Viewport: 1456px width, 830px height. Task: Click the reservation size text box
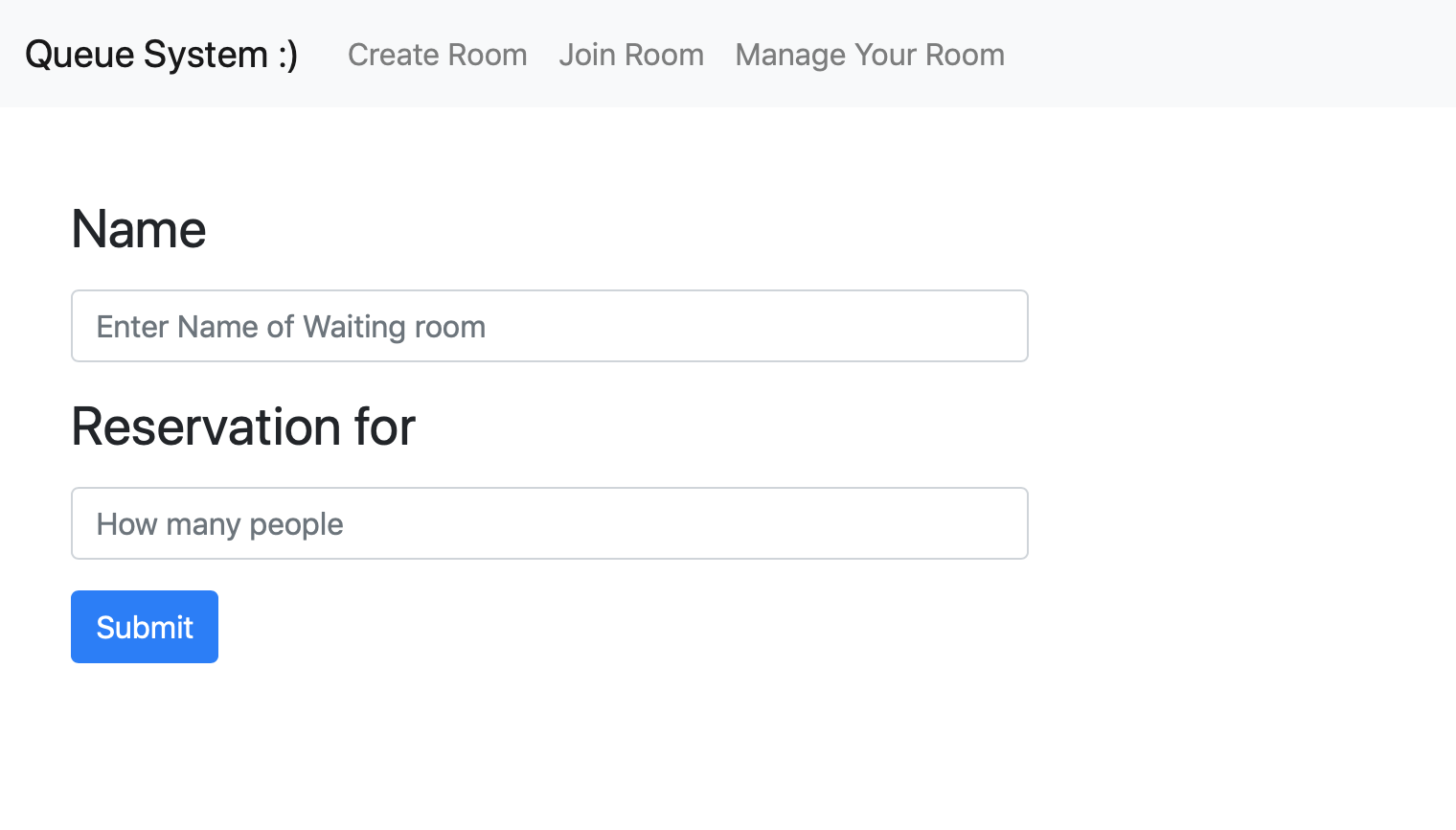click(549, 523)
